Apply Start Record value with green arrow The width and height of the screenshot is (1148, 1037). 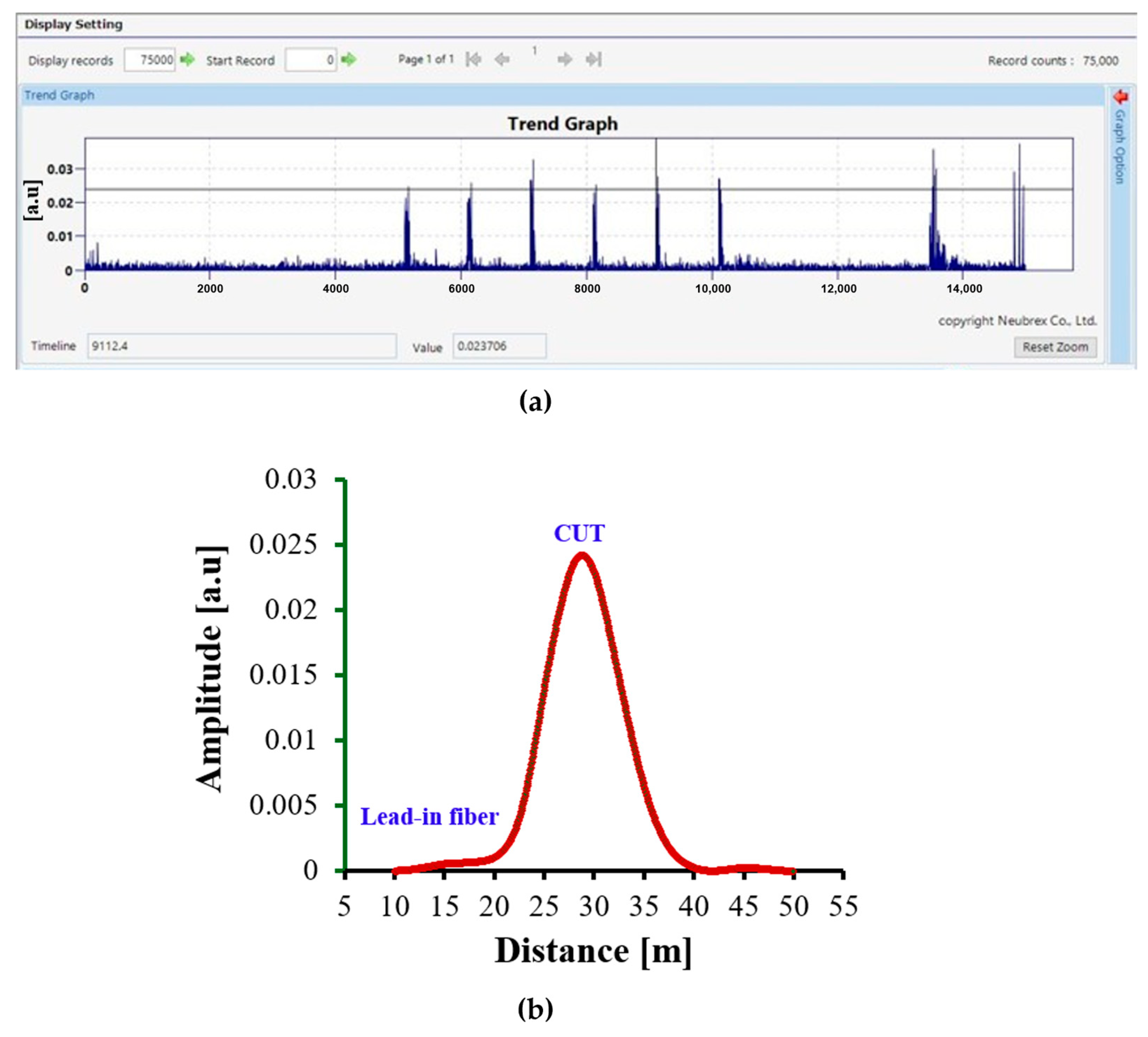click(349, 59)
